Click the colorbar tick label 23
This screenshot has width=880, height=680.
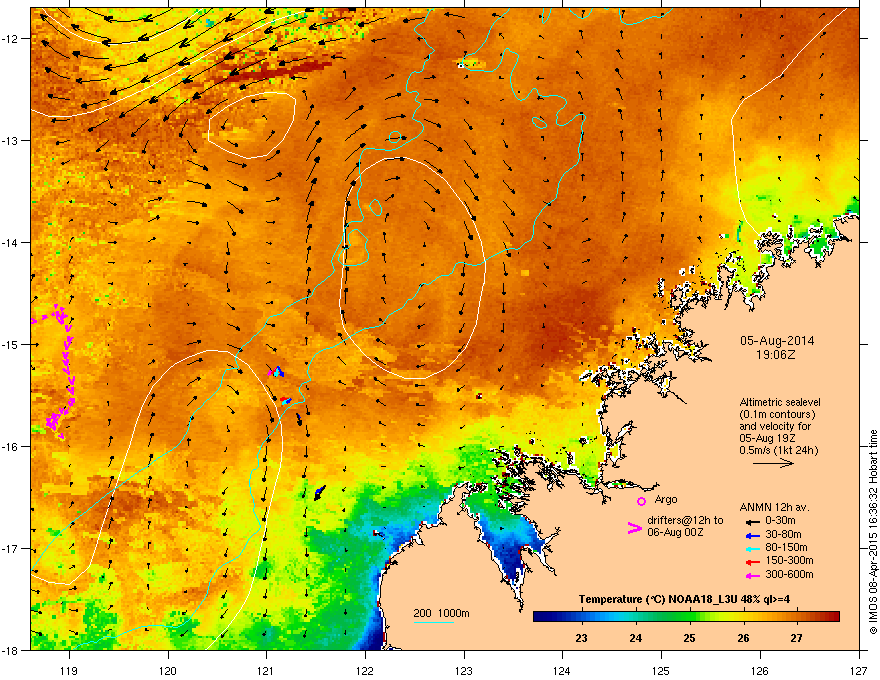point(581,638)
